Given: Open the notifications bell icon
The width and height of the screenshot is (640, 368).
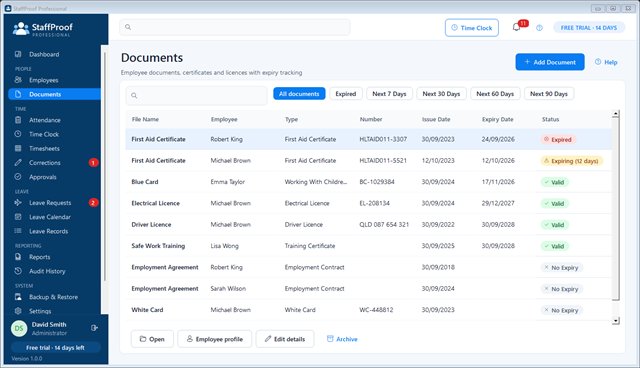Looking at the screenshot, I should [x=516, y=27].
